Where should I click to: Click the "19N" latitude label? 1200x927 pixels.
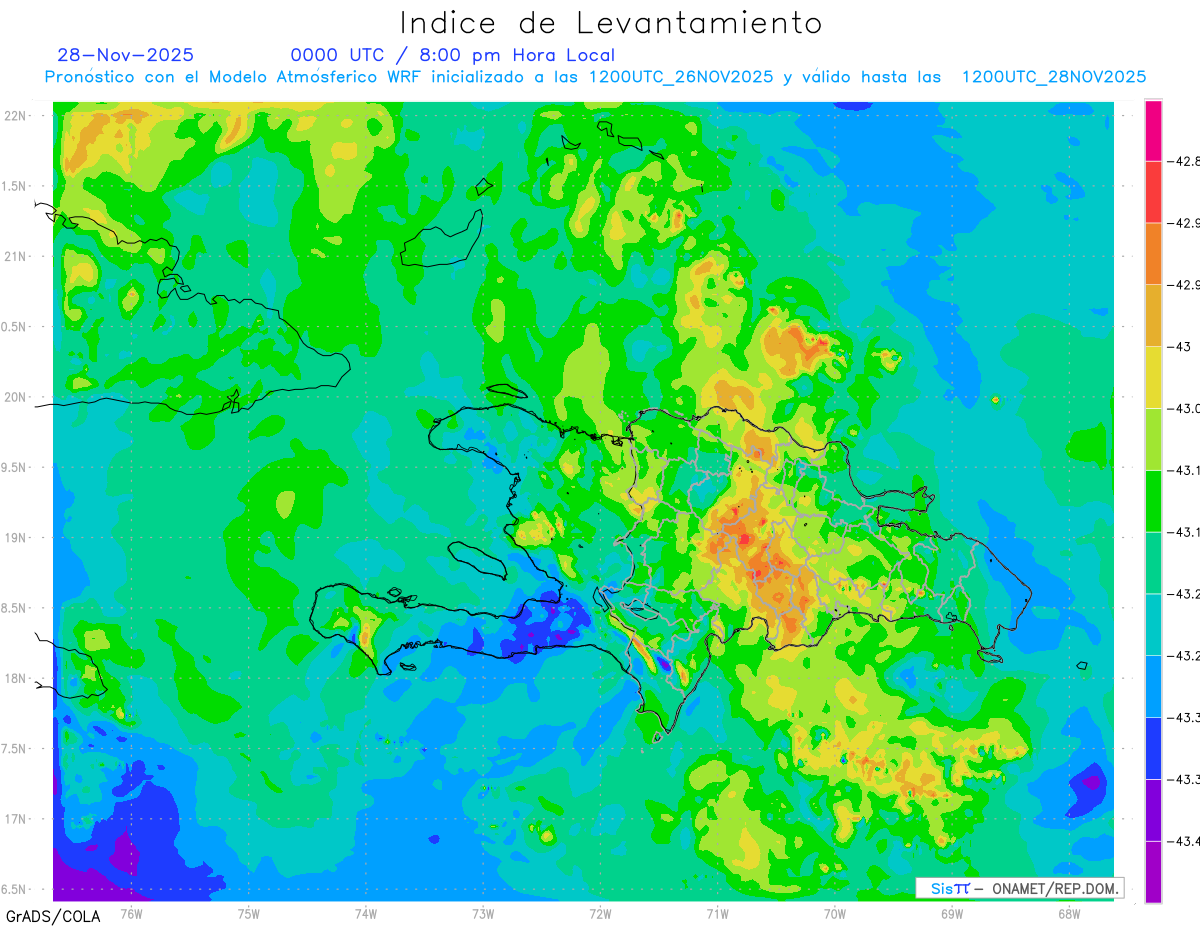[x=17, y=537]
